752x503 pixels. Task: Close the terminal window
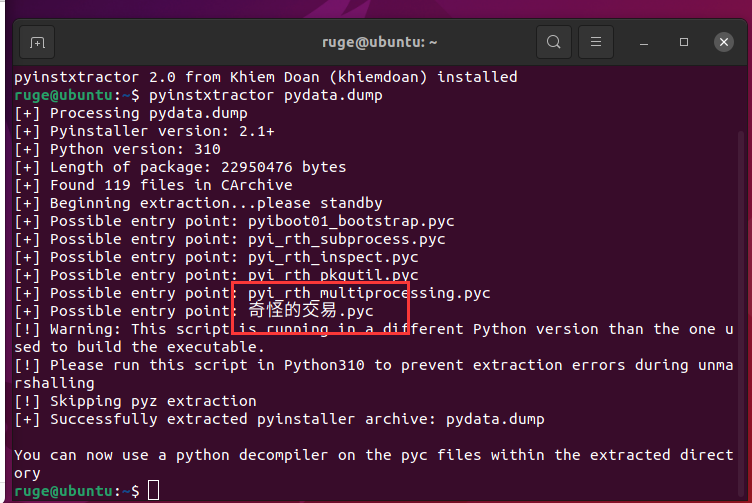click(x=724, y=43)
